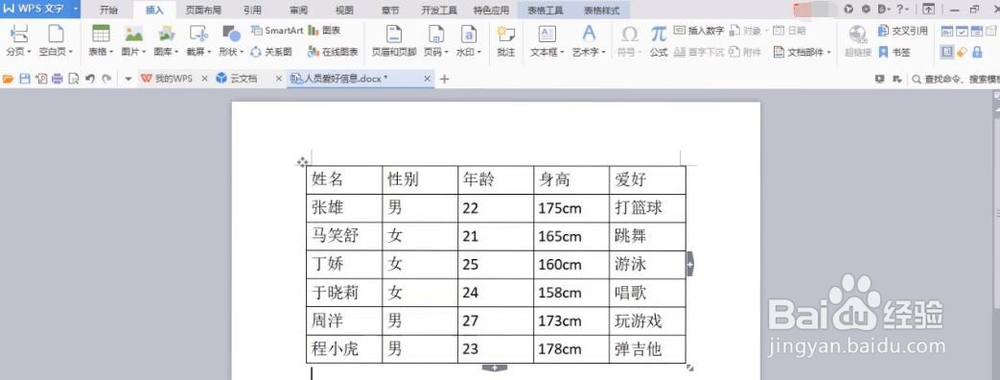This screenshot has height=380, width=1000.
Task: Click the cell containing 175cm
Action: coord(571,208)
